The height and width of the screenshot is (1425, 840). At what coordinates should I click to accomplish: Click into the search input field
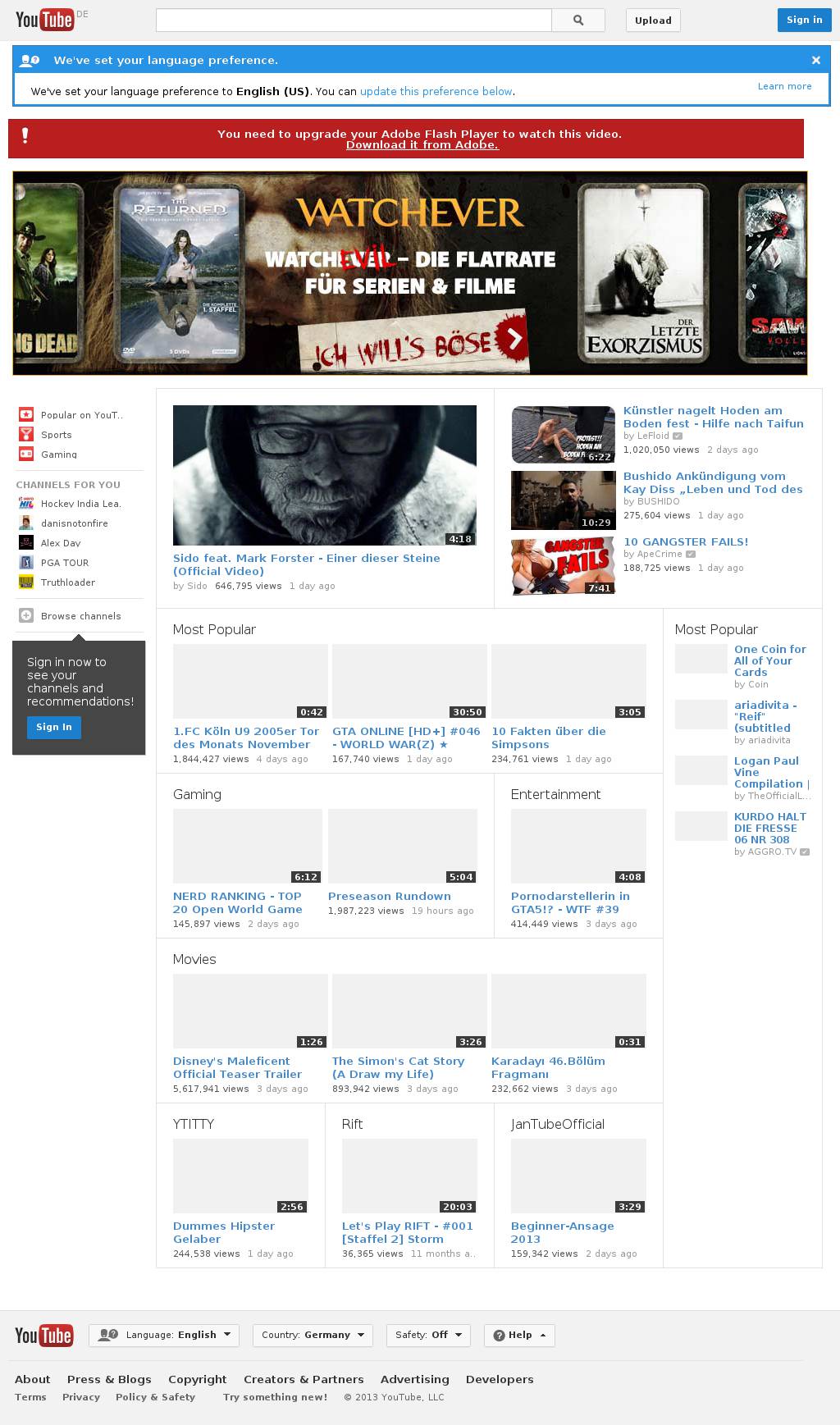[x=354, y=21]
